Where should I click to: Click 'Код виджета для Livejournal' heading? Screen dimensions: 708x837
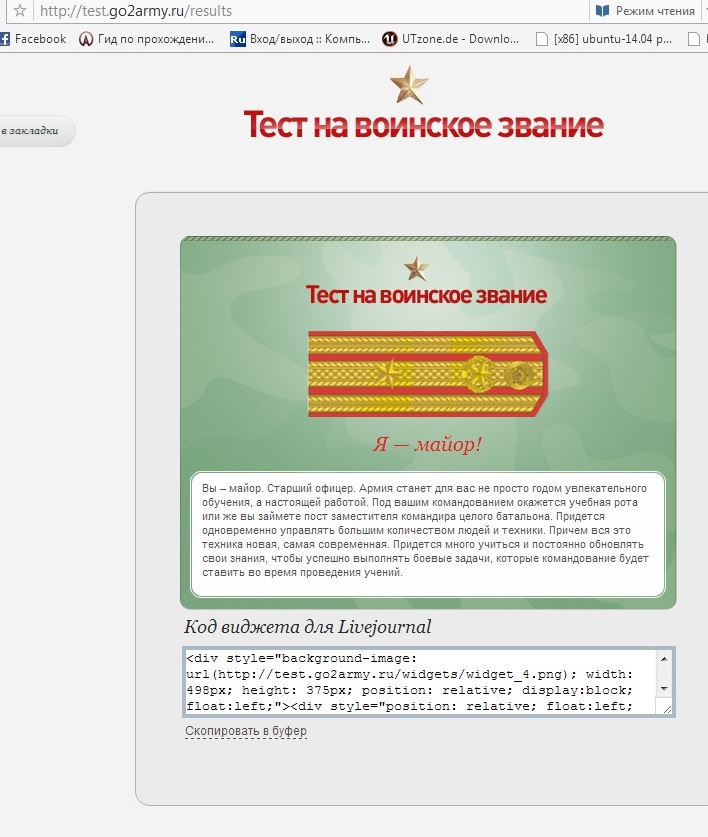click(308, 627)
